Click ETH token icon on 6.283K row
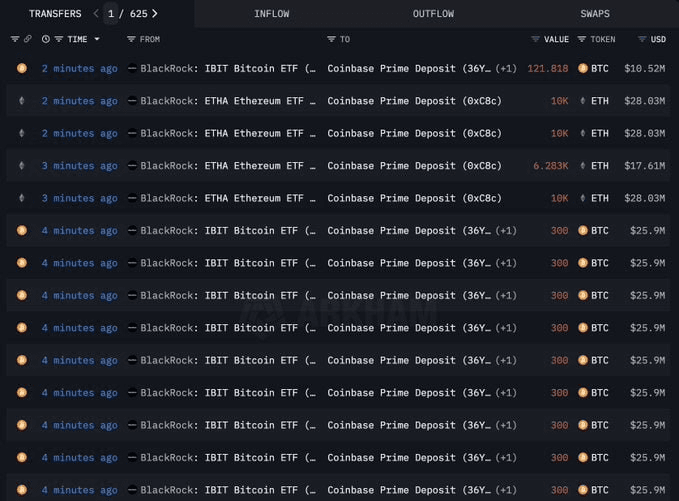This screenshot has height=501, width=679. pos(583,166)
